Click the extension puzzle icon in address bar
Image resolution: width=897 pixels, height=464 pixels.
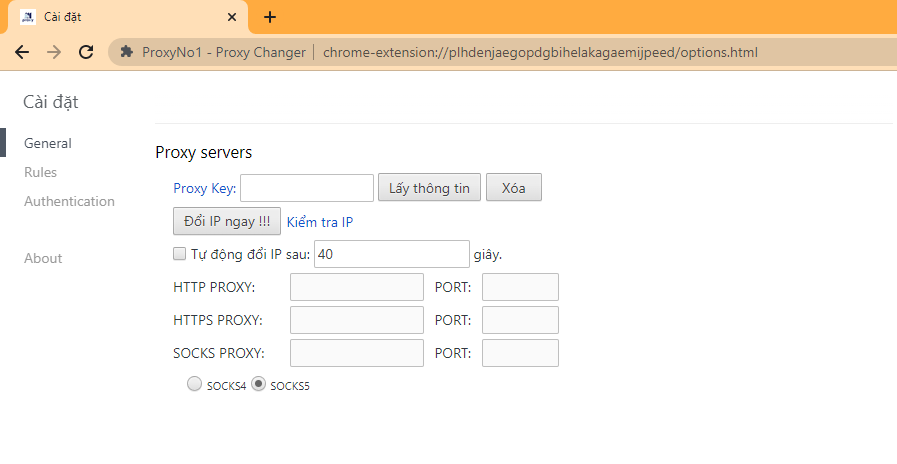click(126, 52)
